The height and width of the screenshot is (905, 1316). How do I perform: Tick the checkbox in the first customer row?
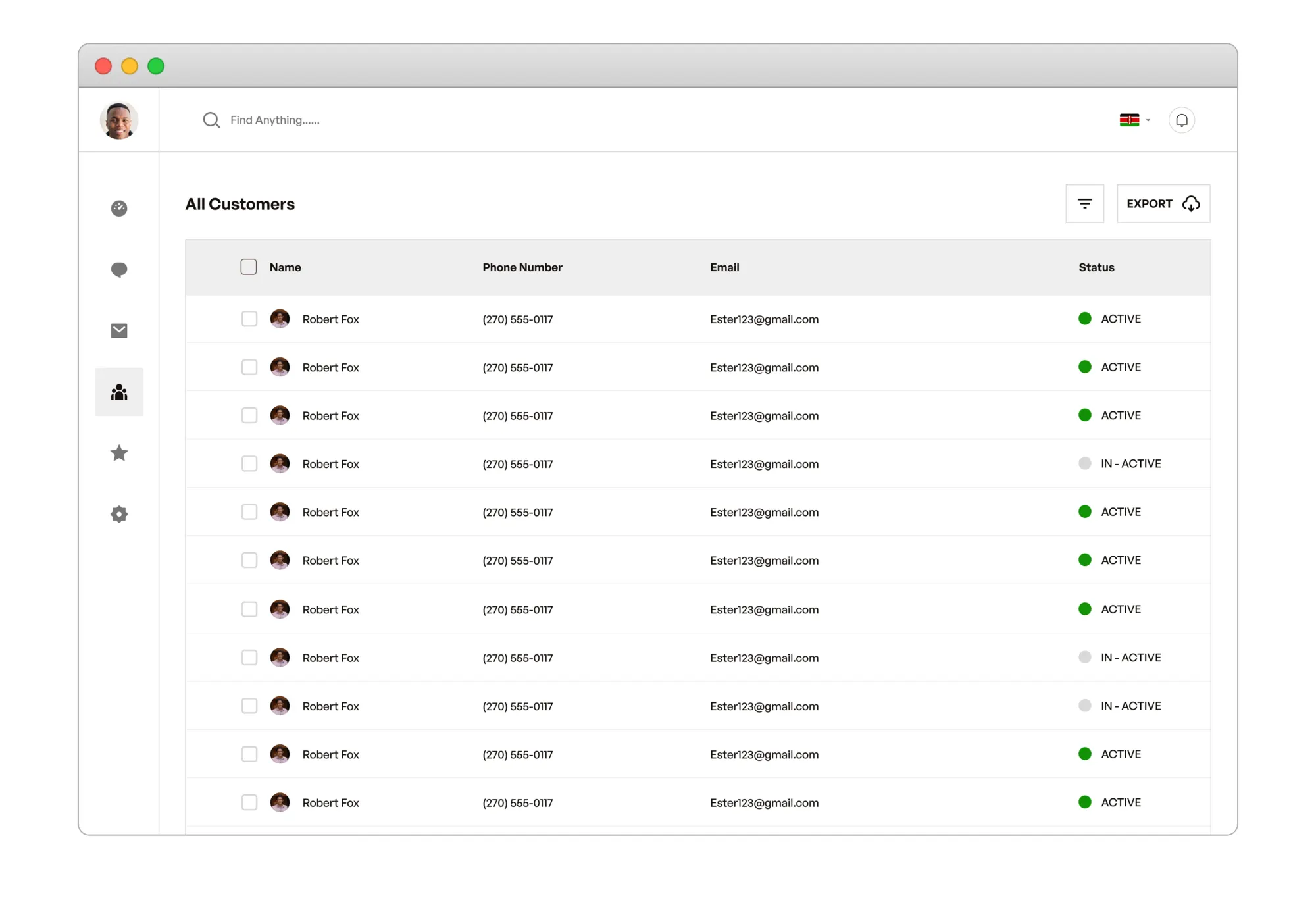tap(249, 319)
